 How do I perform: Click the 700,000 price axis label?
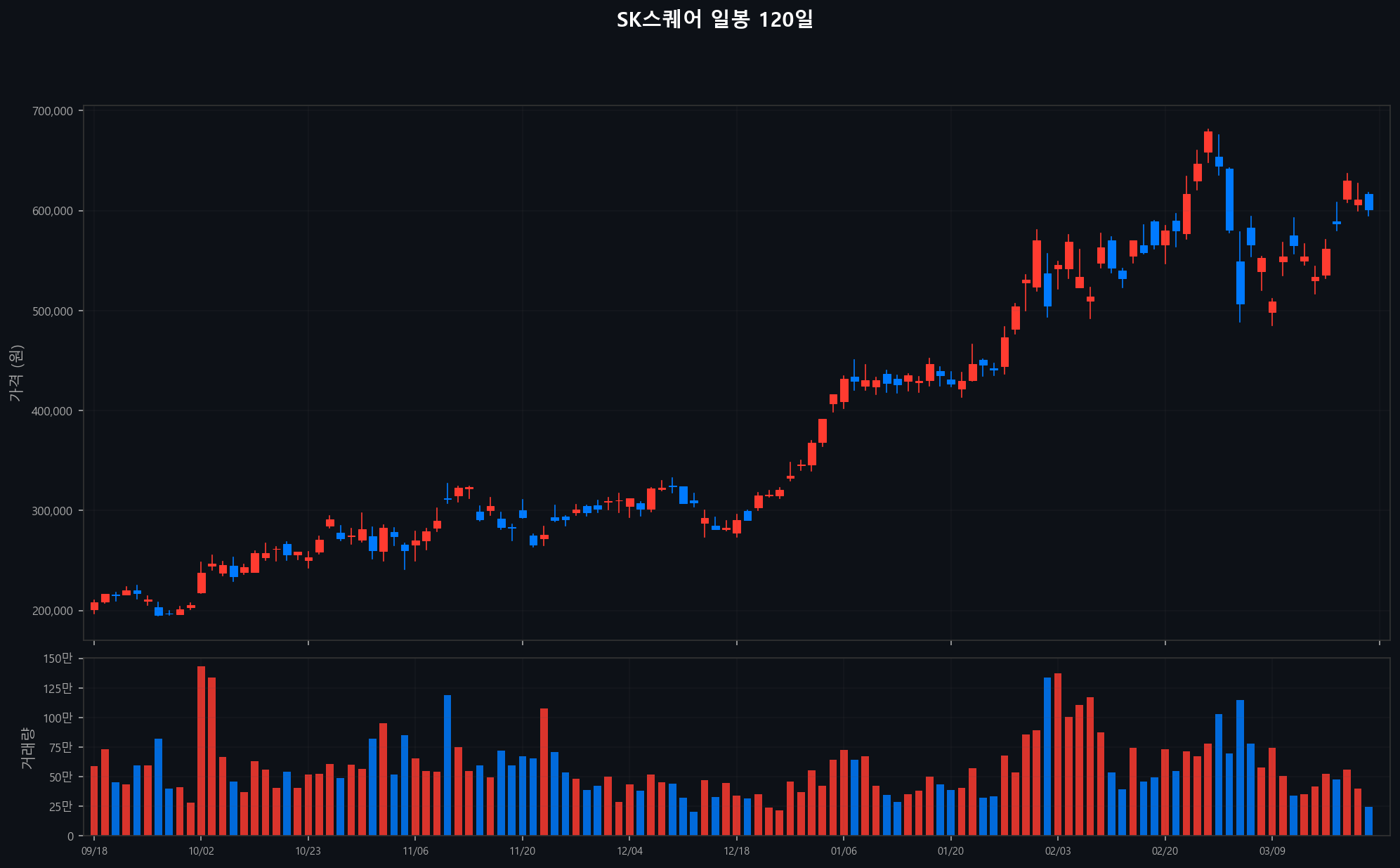click(53, 111)
